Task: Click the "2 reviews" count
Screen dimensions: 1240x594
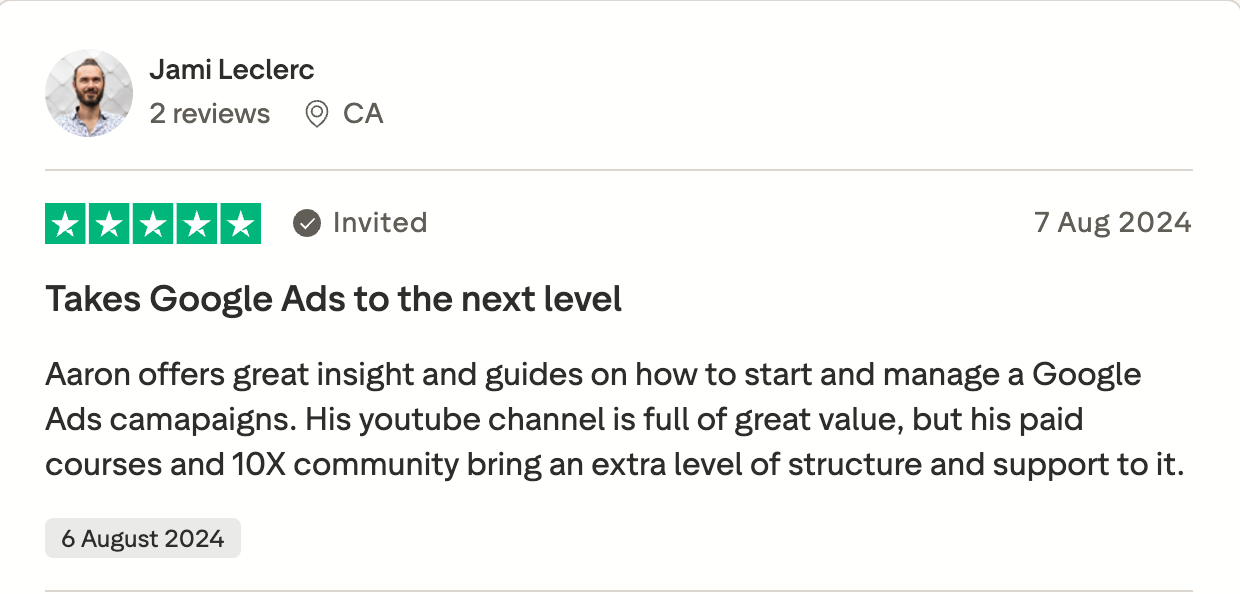Action: (x=210, y=114)
